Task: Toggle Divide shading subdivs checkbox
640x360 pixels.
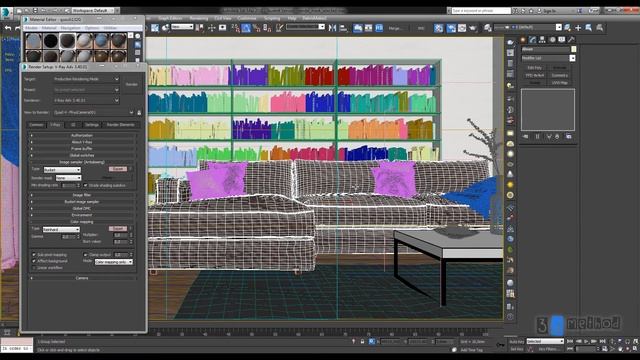Action: point(86,185)
